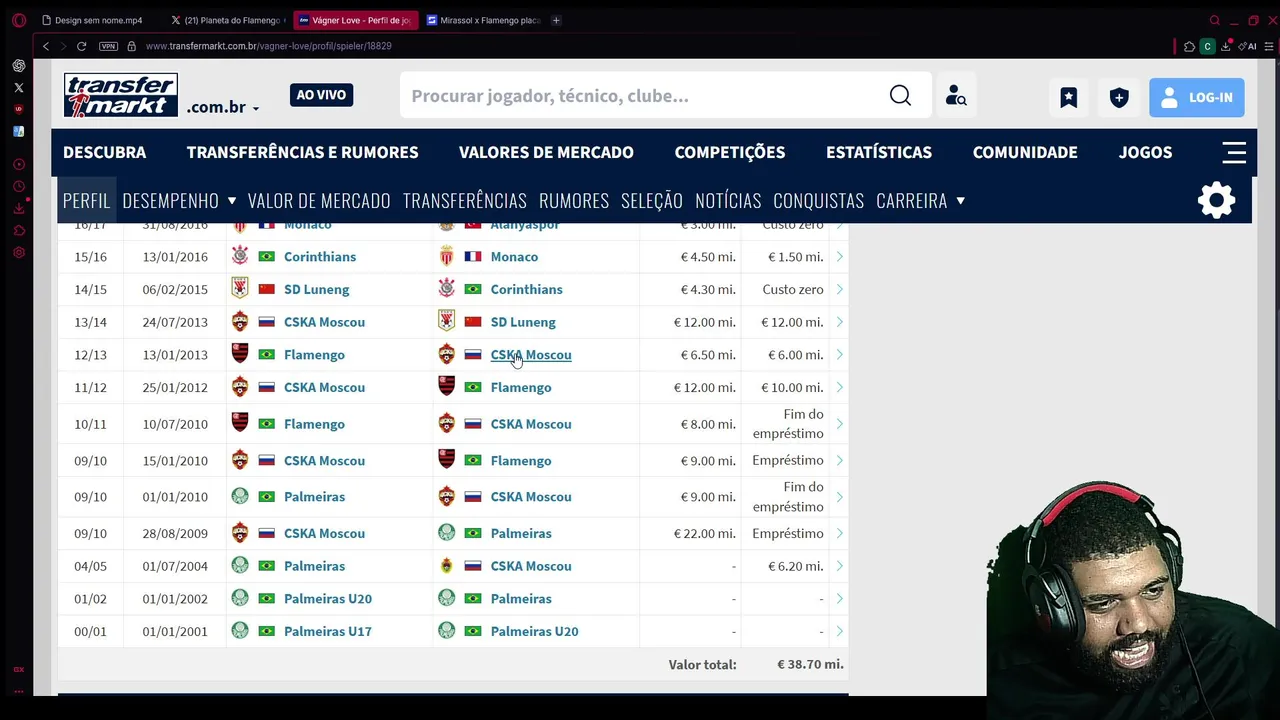Open the hamburger menu icon
The image size is (1280, 720).
pyautogui.click(x=1234, y=152)
